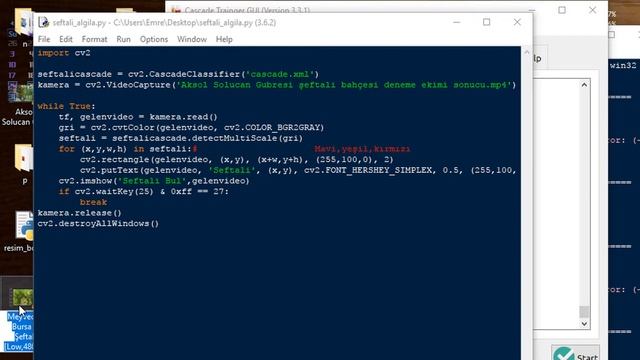Click the 'cascade.xml' string in code
This screenshot has width=640, height=360.
point(280,74)
